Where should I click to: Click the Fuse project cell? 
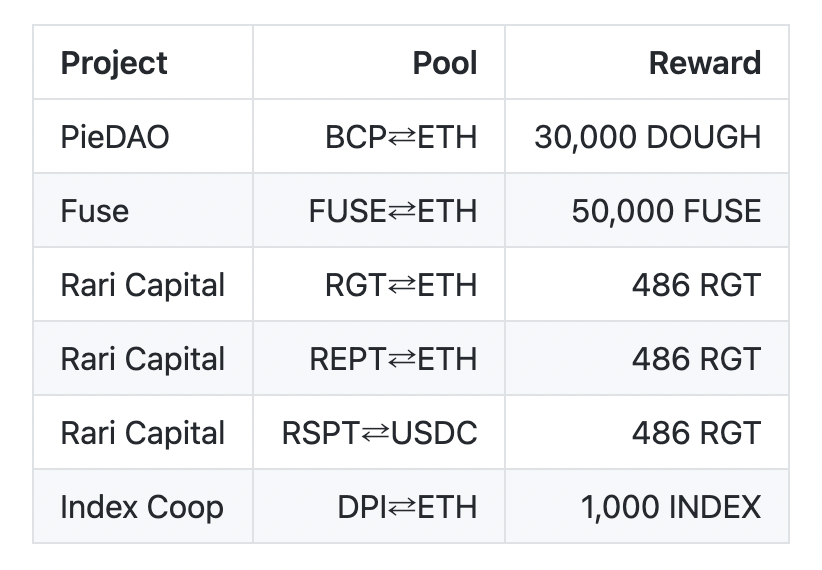point(95,211)
